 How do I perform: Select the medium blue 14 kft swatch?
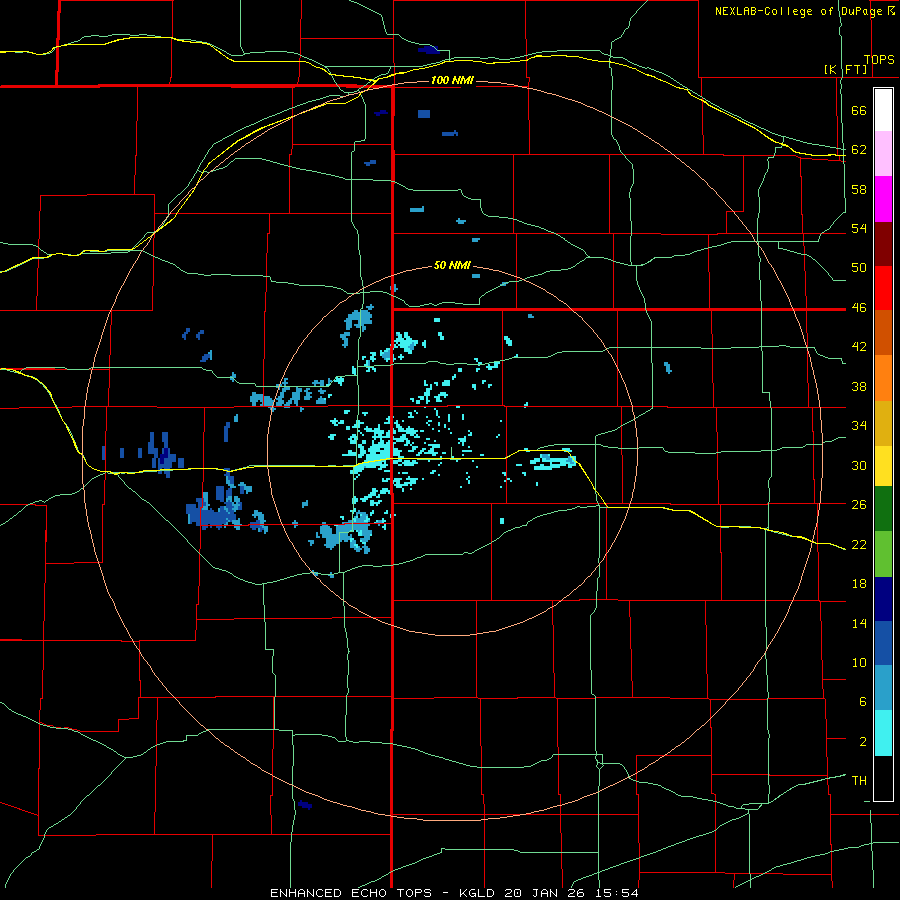883,643
